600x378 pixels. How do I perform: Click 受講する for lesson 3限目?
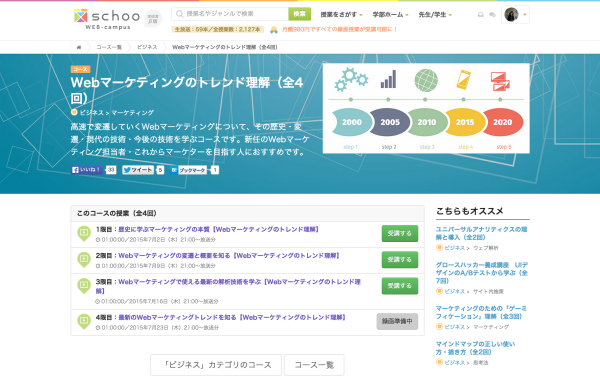[x=399, y=286]
